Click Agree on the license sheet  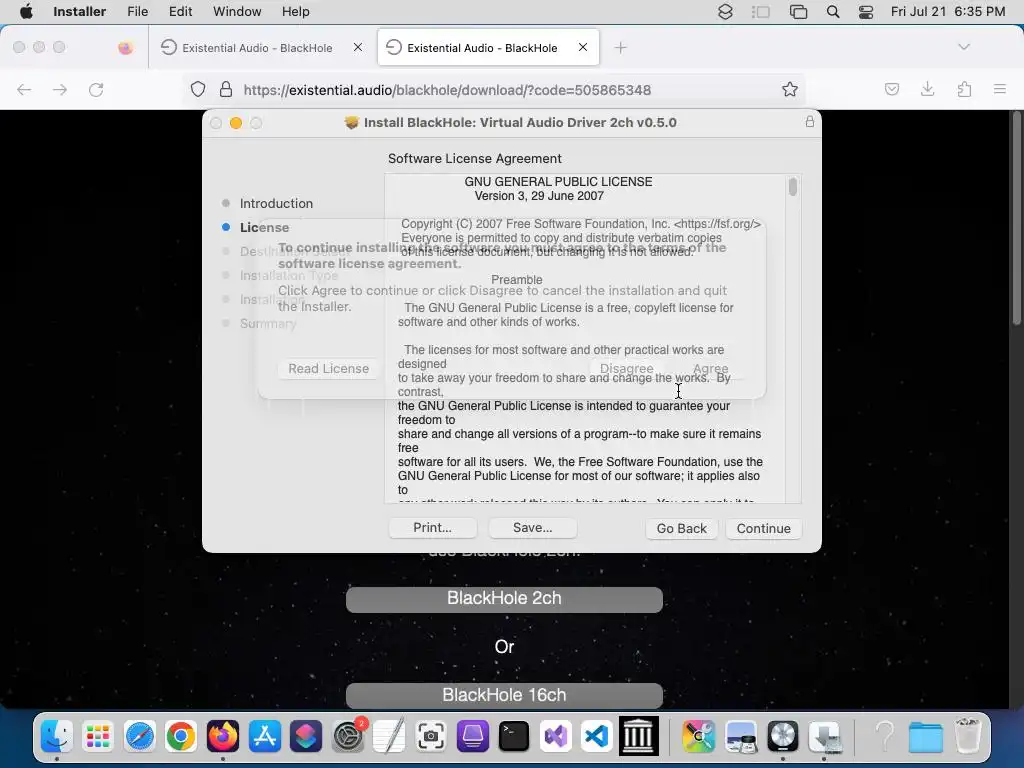click(x=711, y=368)
